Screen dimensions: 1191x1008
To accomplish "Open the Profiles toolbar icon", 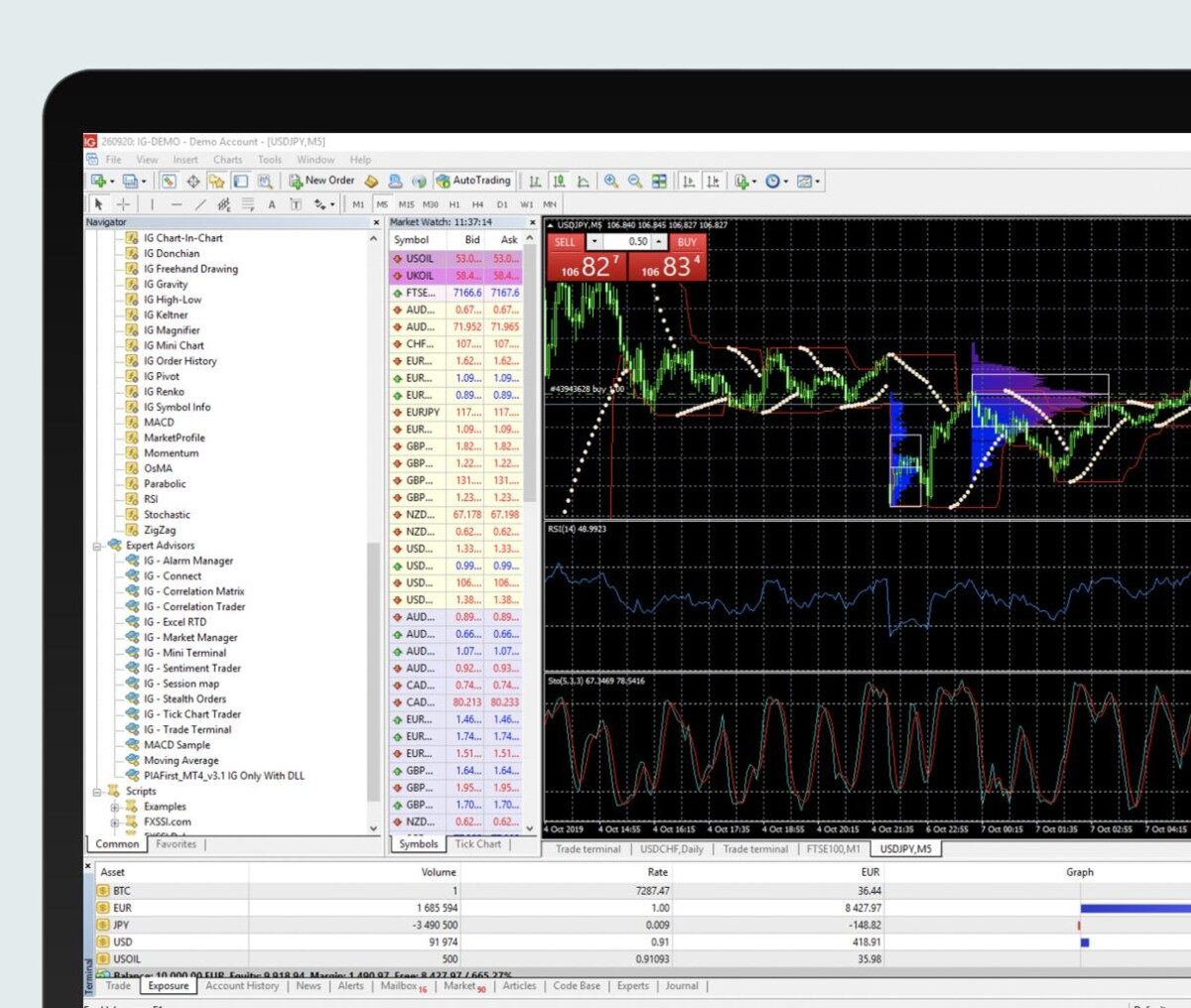I will pyautogui.click(x=130, y=181).
